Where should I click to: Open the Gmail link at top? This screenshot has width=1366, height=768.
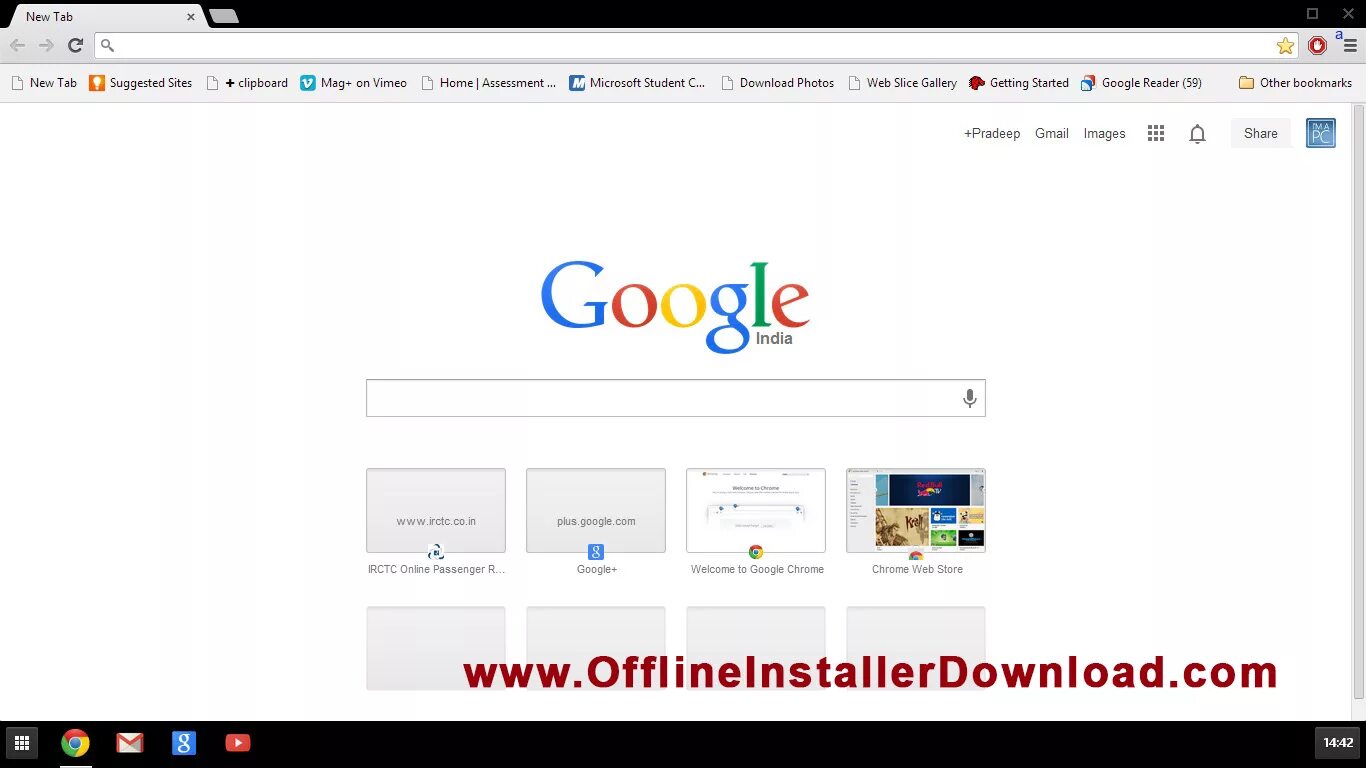[1052, 133]
